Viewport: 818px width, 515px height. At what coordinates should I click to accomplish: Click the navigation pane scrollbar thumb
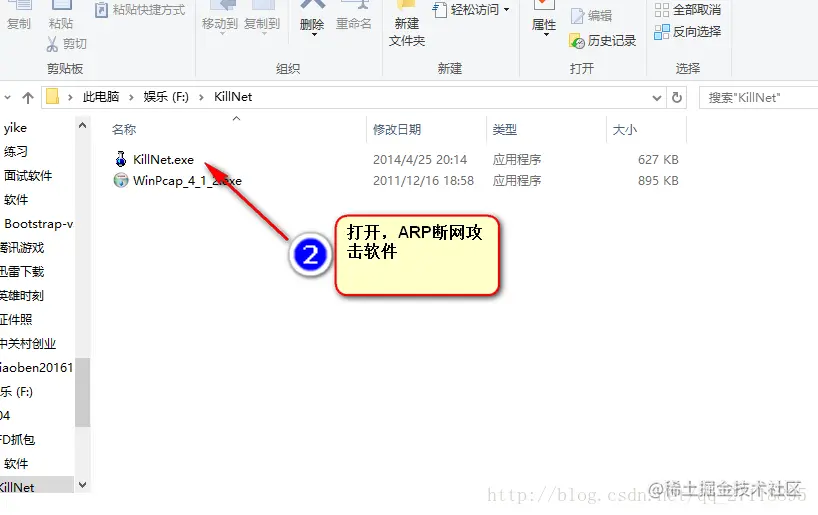[82, 392]
